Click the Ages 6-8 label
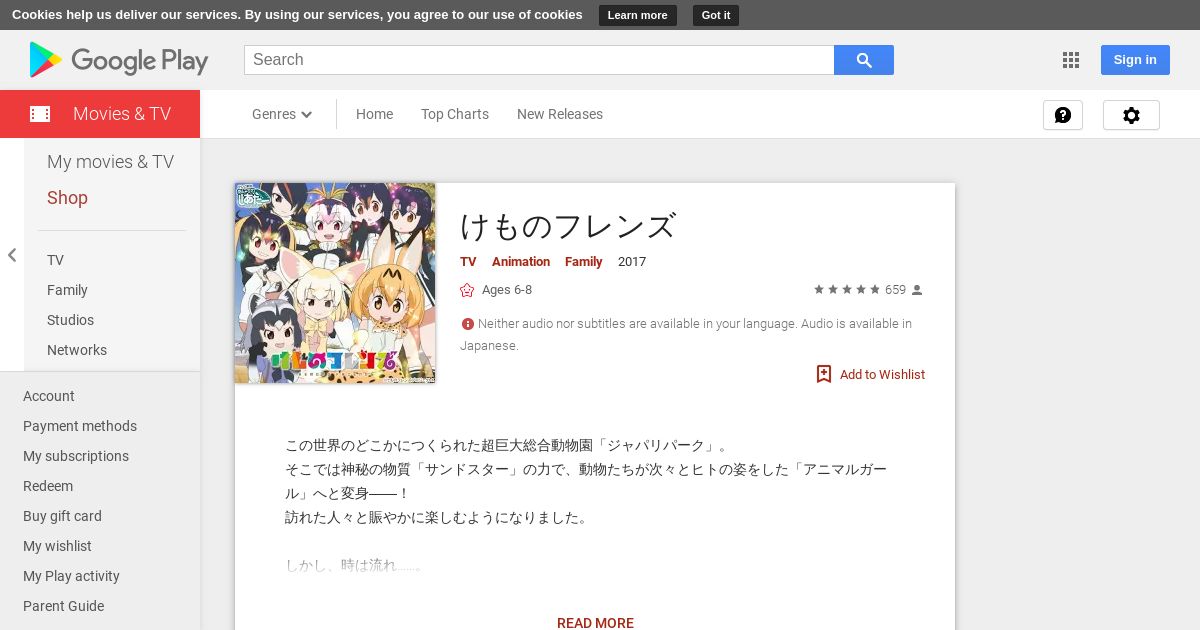 coord(507,290)
